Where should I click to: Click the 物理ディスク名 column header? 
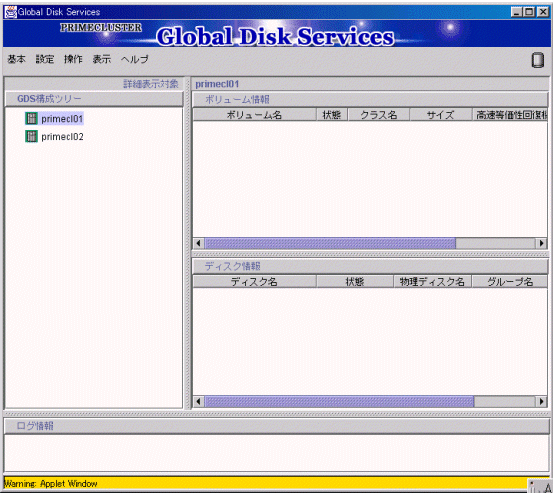[432, 282]
